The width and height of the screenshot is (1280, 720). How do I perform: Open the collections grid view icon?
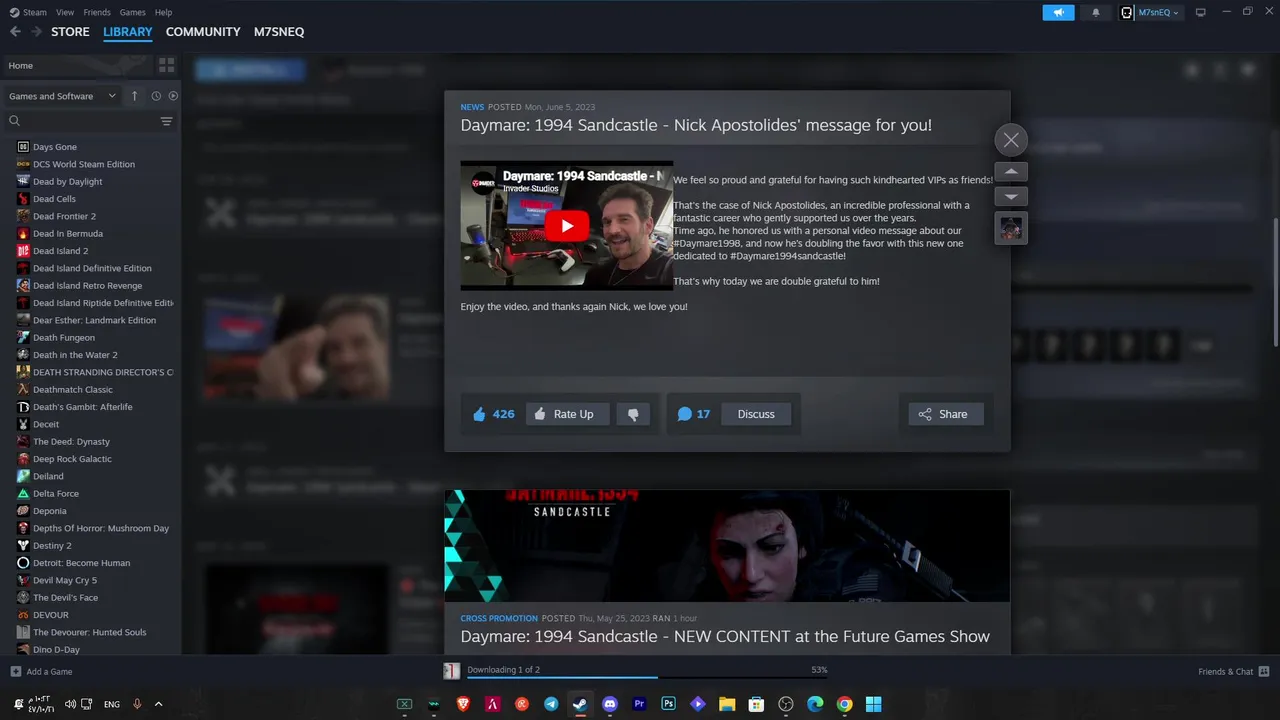[166, 65]
